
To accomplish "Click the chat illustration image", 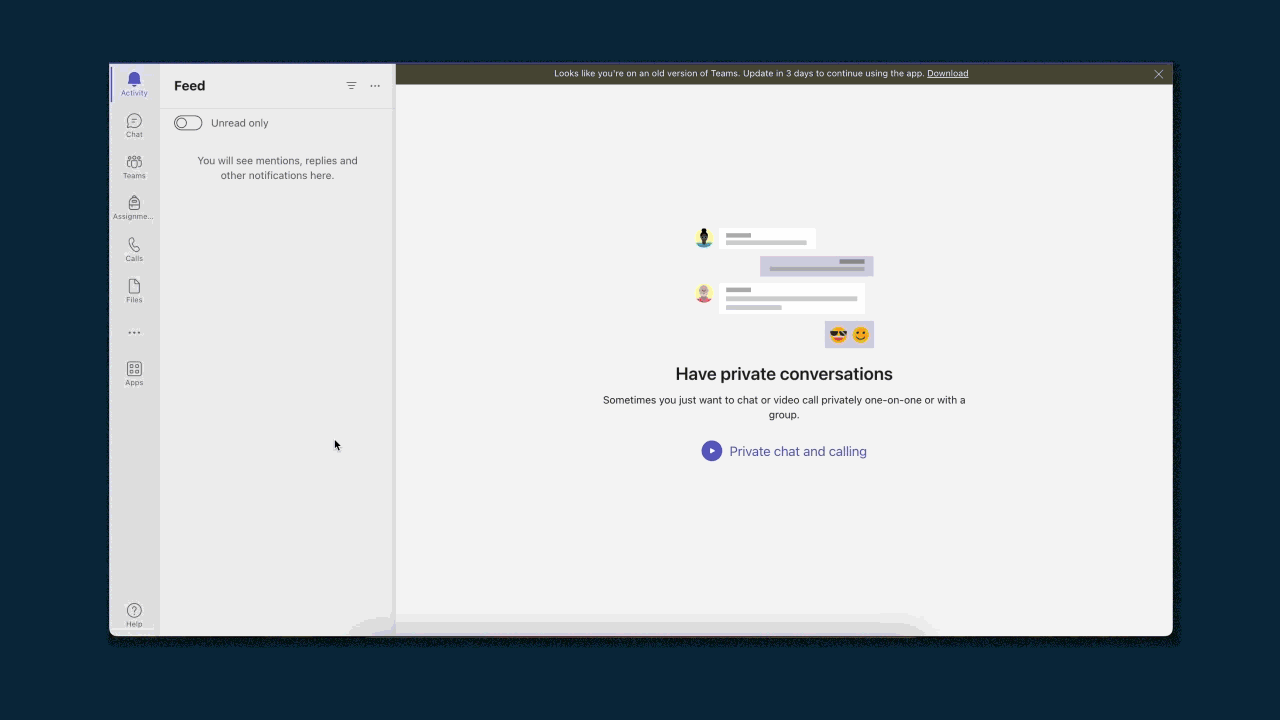I will (x=784, y=288).
